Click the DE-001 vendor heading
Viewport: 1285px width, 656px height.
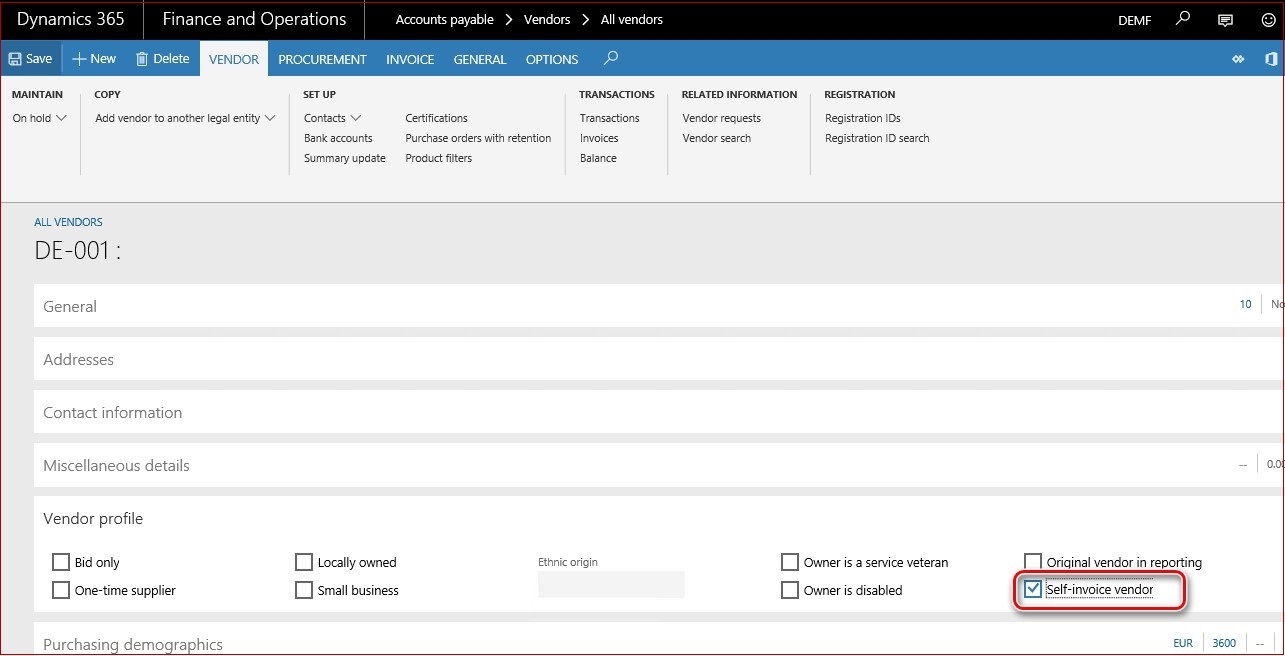tap(77, 251)
